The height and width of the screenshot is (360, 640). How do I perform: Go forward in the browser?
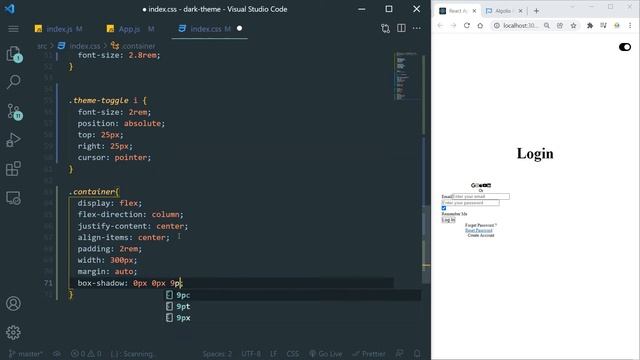pyautogui.click(x=453, y=25)
